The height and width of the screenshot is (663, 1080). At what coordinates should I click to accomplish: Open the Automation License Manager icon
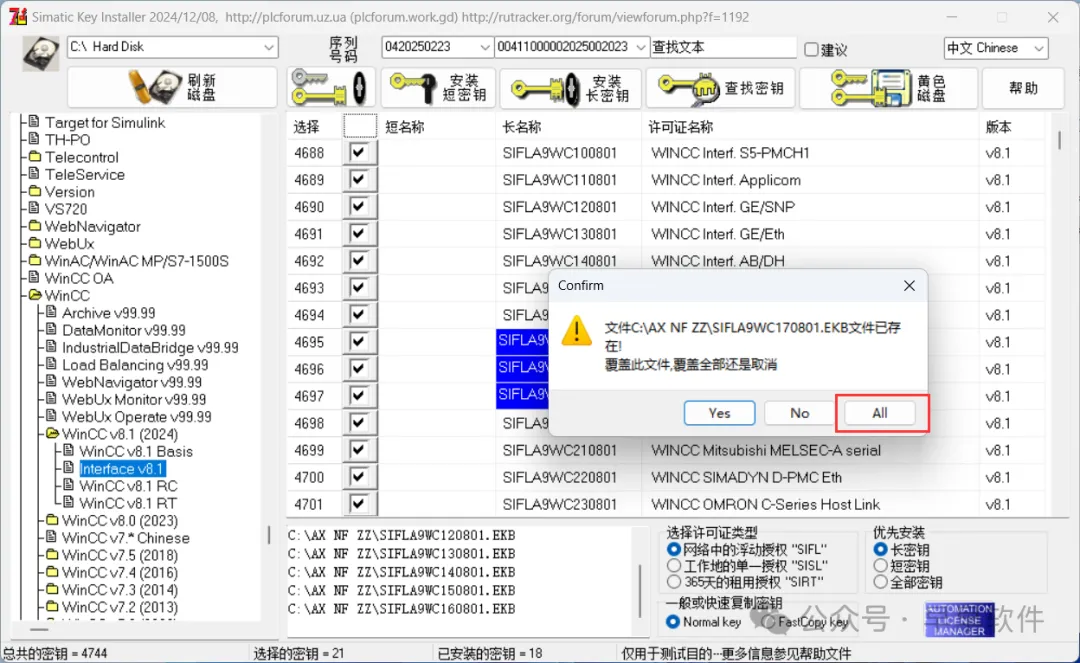click(959, 619)
